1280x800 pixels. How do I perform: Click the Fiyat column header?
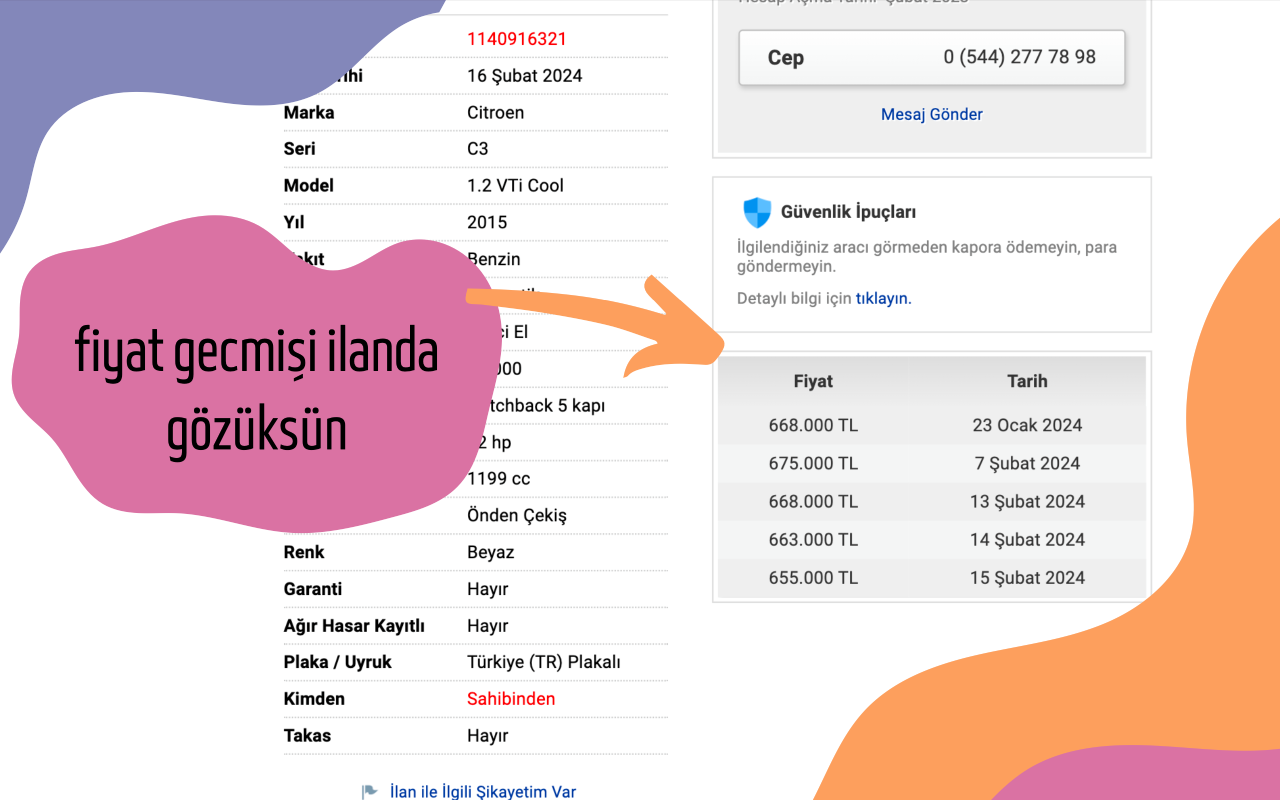[x=813, y=381]
